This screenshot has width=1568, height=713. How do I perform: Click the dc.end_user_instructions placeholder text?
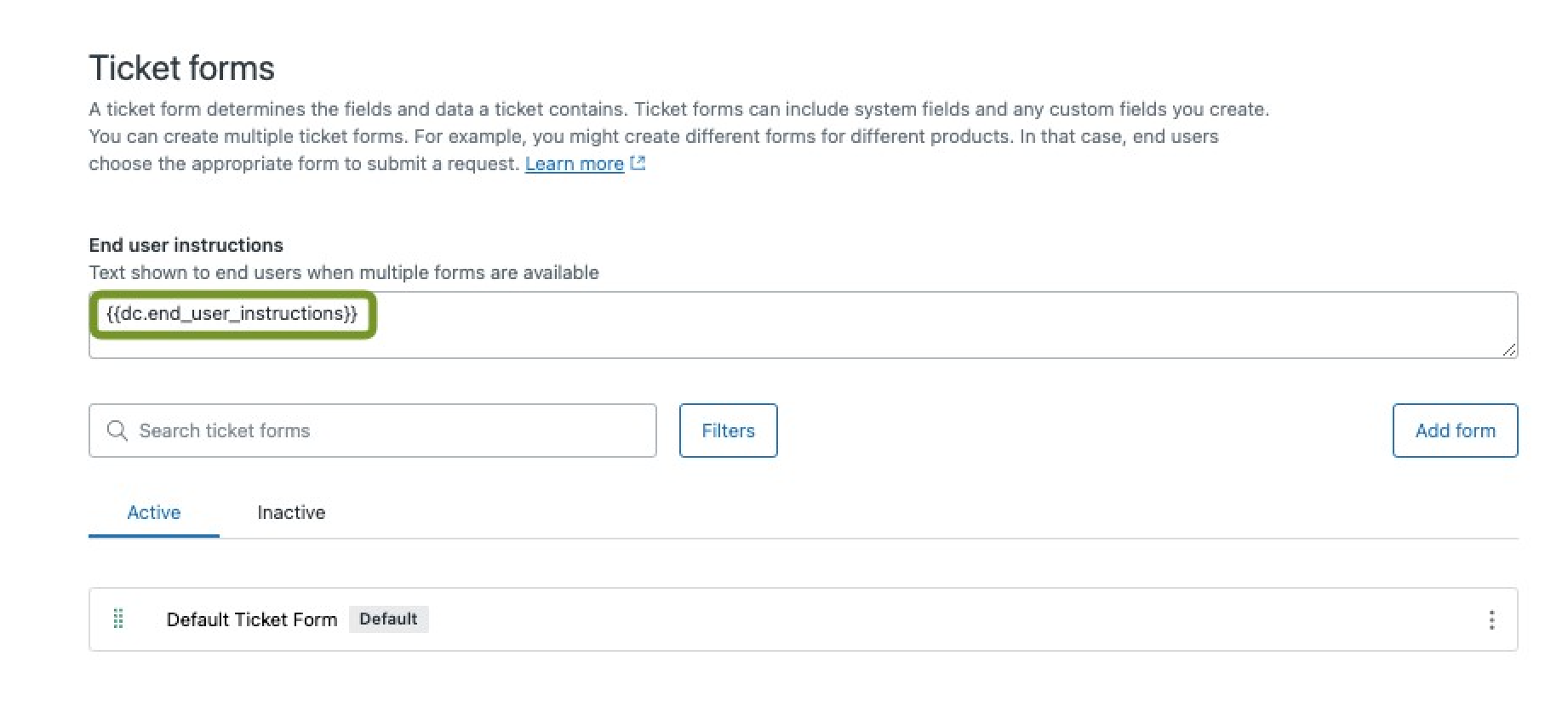click(232, 314)
